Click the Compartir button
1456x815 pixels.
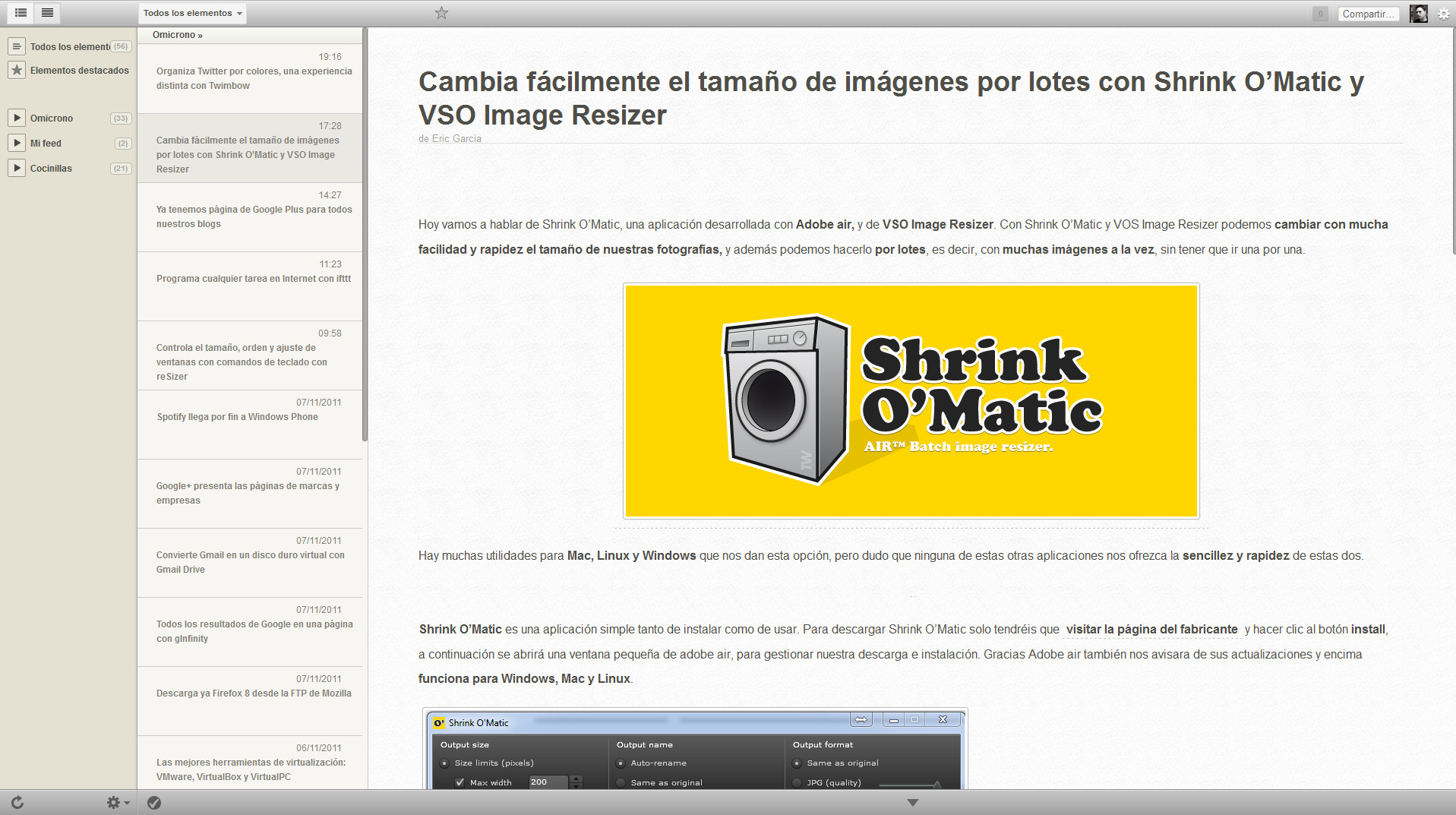[x=1368, y=13]
